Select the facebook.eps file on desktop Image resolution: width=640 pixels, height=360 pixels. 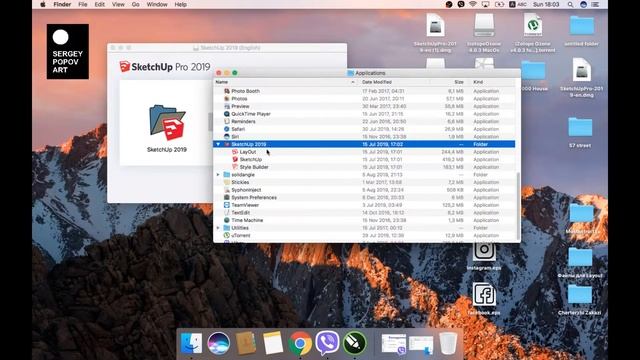[484, 298]
